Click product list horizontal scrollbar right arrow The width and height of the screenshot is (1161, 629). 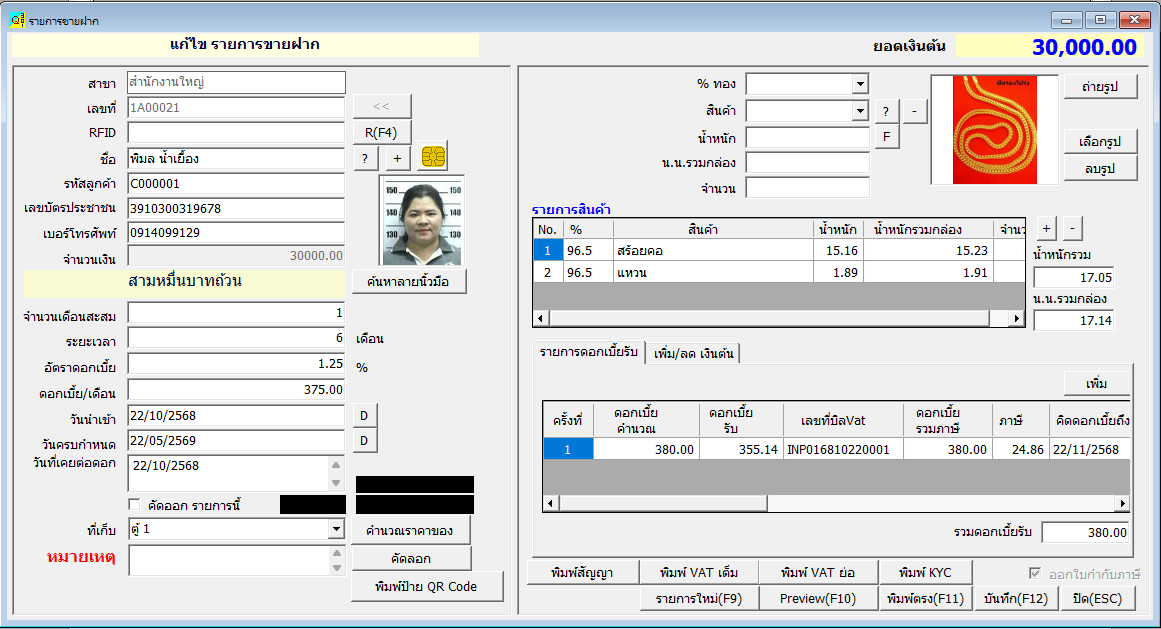[x=1018, y=318]
